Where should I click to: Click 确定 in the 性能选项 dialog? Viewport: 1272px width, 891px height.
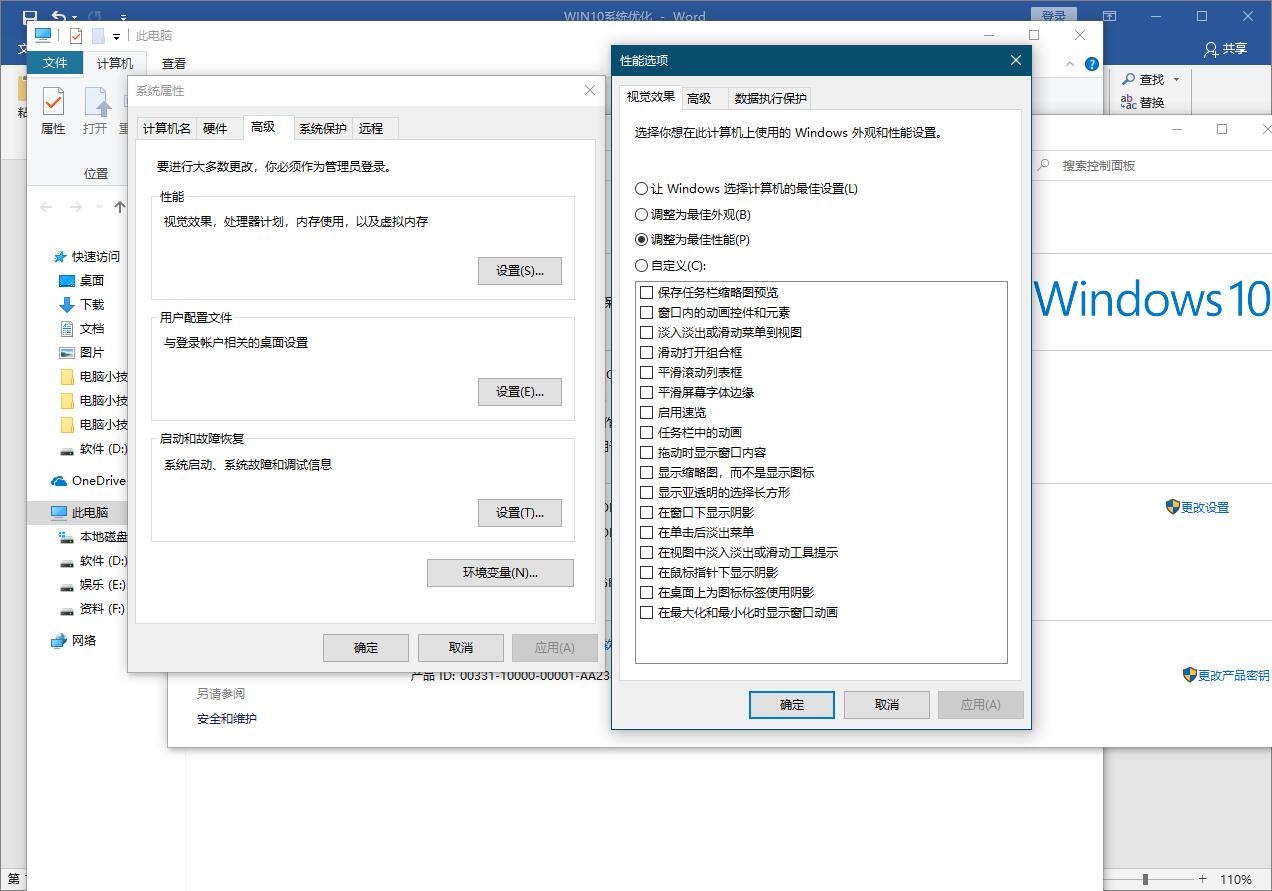click(792, 705)
